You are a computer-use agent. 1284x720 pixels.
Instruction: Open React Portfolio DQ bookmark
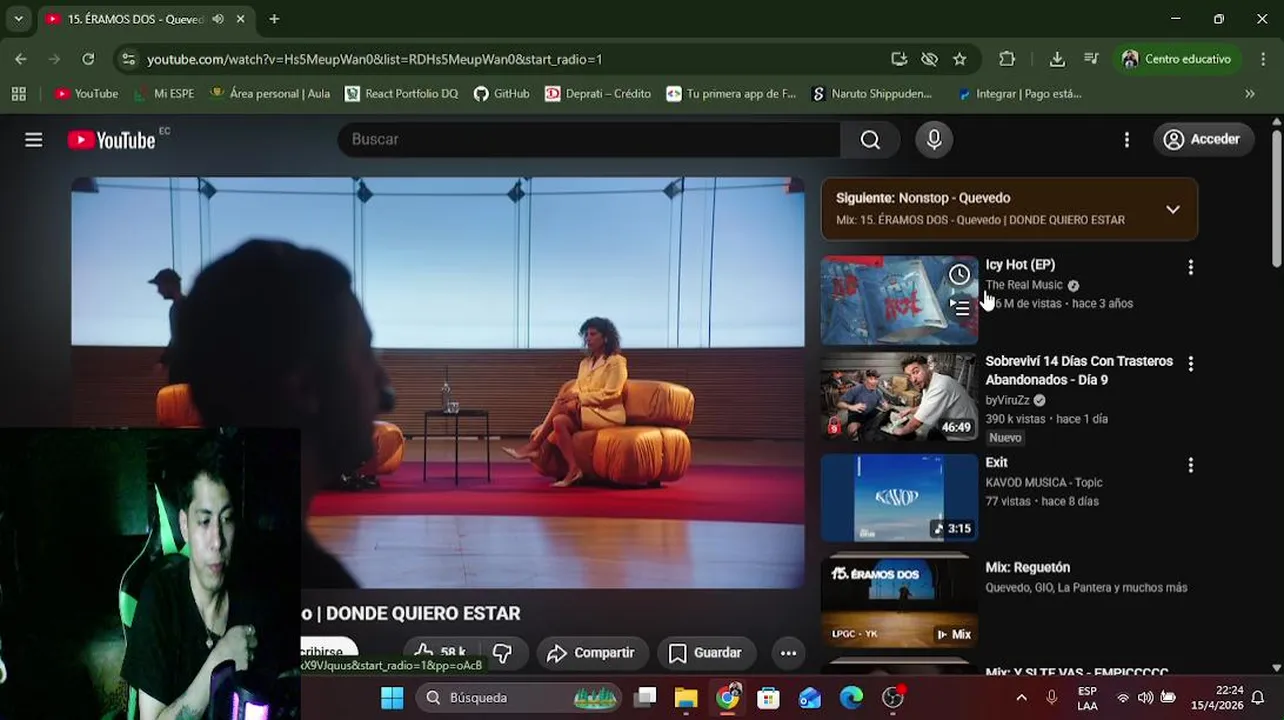[x=401, y=94]
